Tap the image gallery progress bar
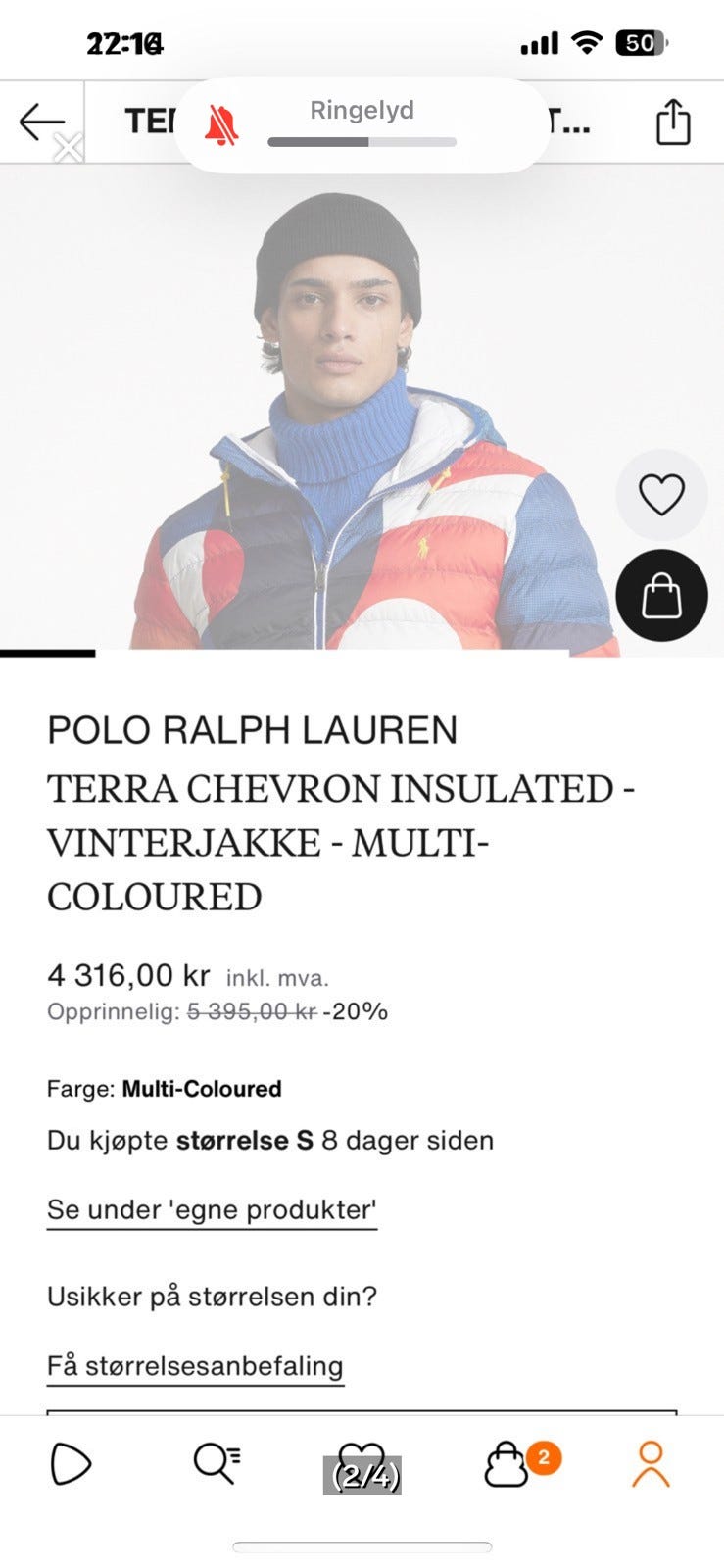724x1568 pixels. click(x=284, y=653)
